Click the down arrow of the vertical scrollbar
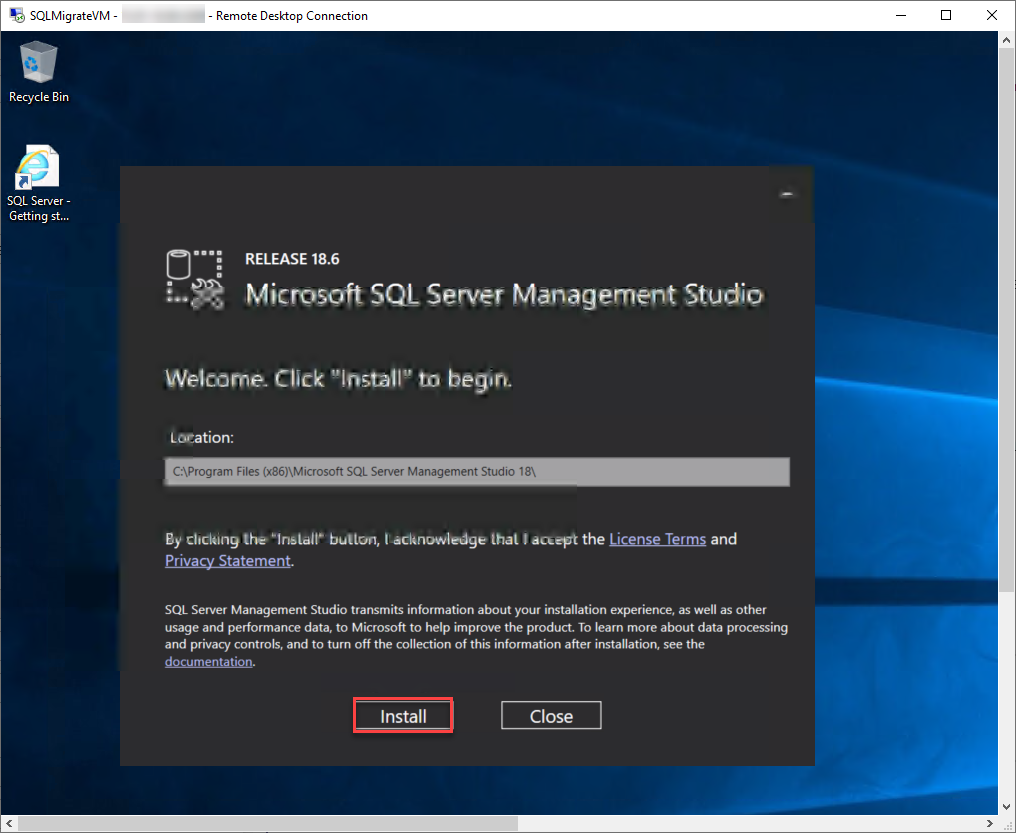Viewport: 1016px width, 833px height. point(1006,806)
